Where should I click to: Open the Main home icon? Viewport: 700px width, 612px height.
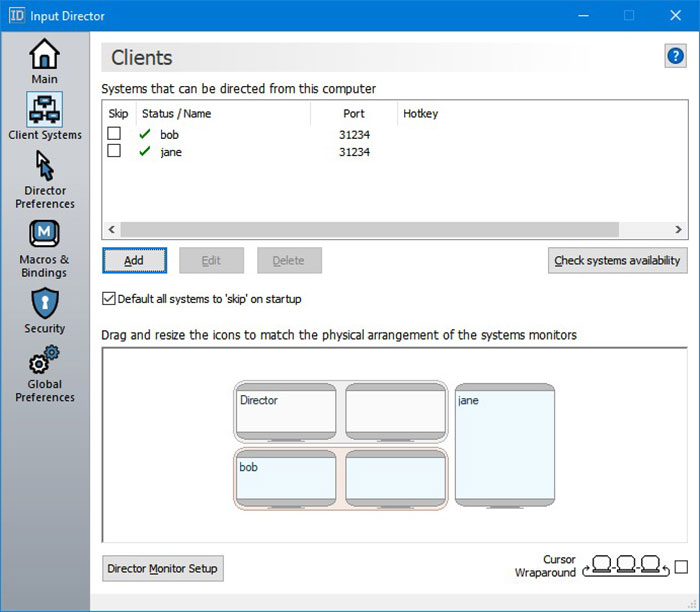(x=44, y=54)
